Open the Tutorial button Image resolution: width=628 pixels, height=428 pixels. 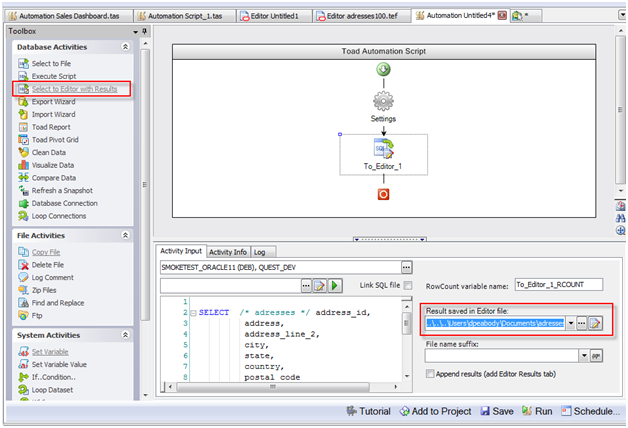click(368, 411)
